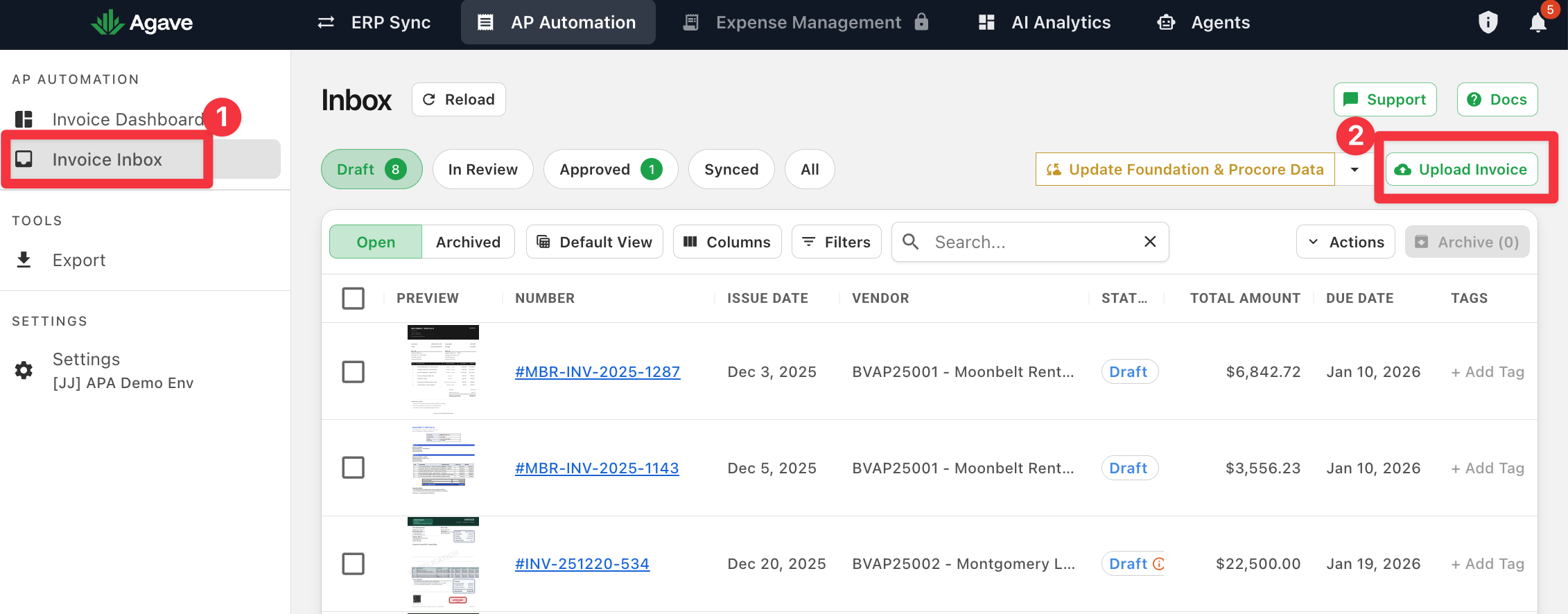Click the Invoice Inbox tray icon
The width and height of the screenshot is (1568, 614).
point(24,159)
